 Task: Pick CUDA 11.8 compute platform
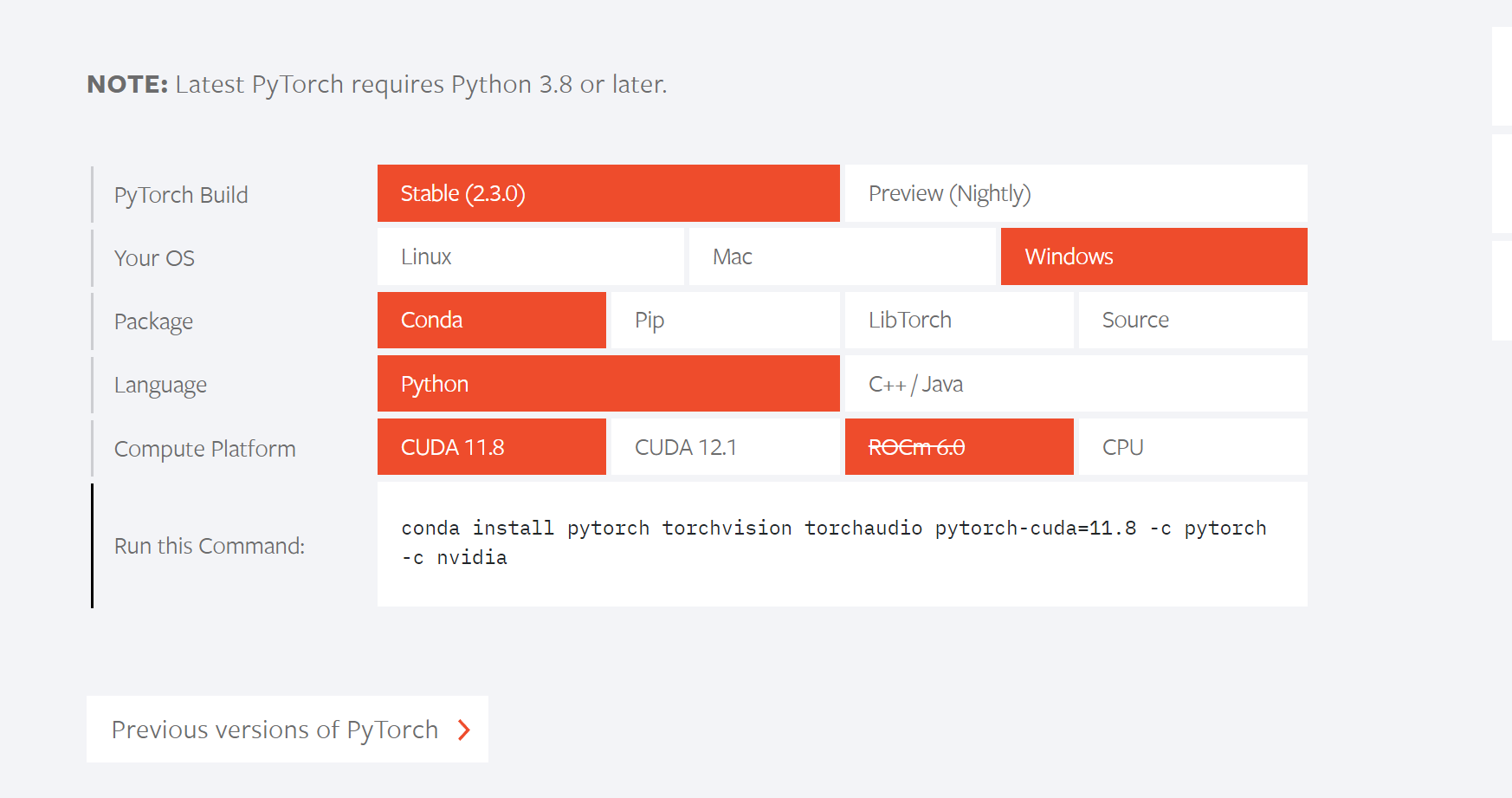492,447
